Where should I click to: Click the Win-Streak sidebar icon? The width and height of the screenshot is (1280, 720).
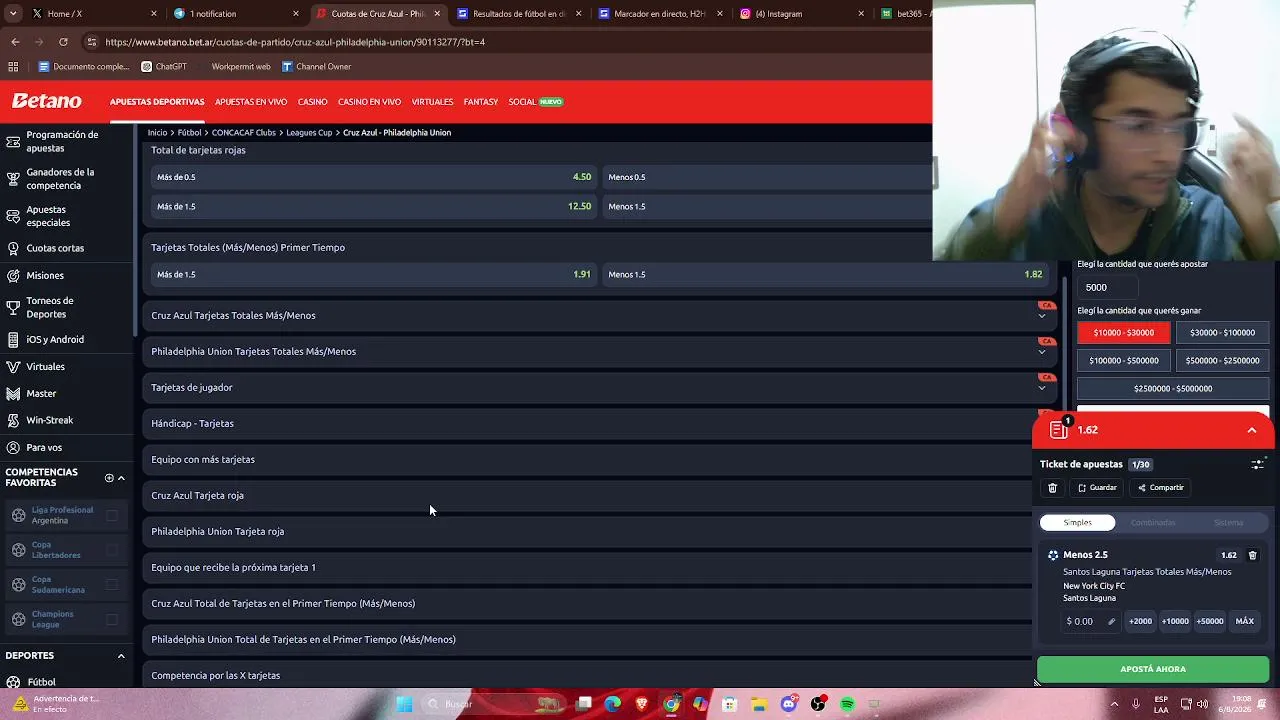[x=13, y=420]
